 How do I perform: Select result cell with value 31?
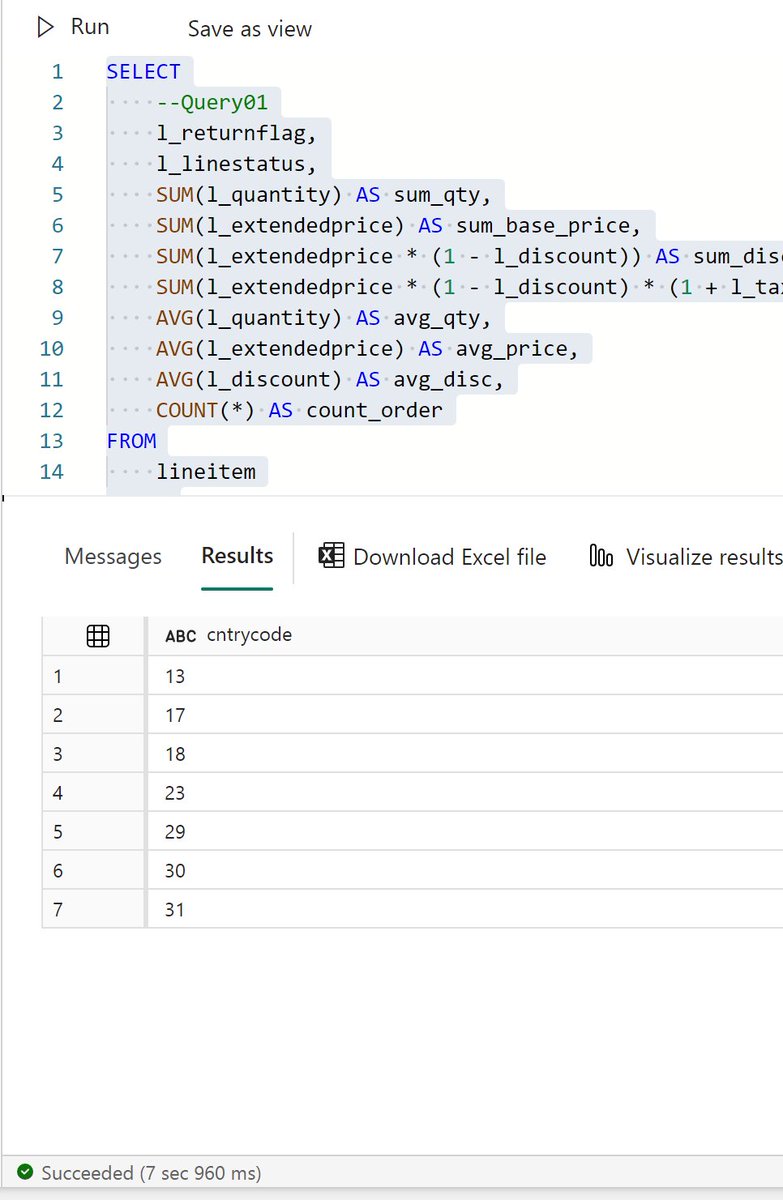pyautogui.click(x=464, y=910)
